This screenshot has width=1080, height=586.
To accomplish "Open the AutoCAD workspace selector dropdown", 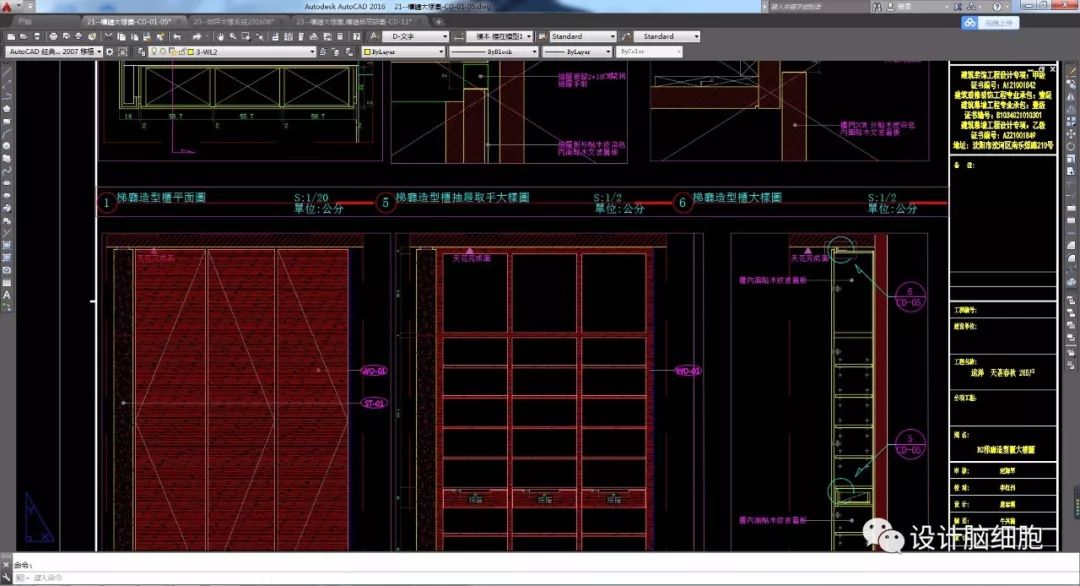I will [98, 51].
